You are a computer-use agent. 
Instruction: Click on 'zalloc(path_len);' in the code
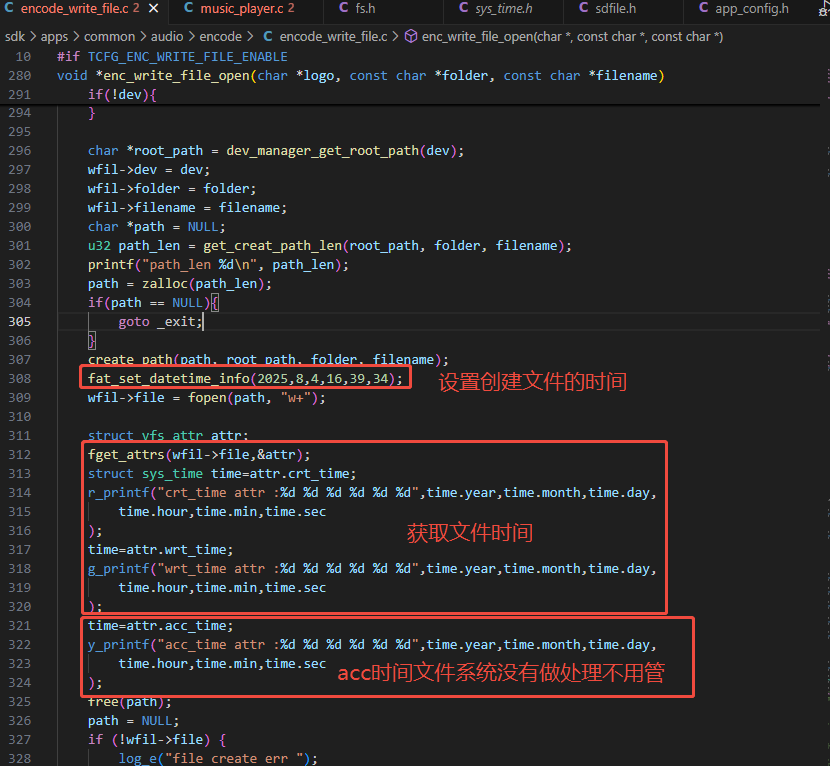tap(206, 284)
